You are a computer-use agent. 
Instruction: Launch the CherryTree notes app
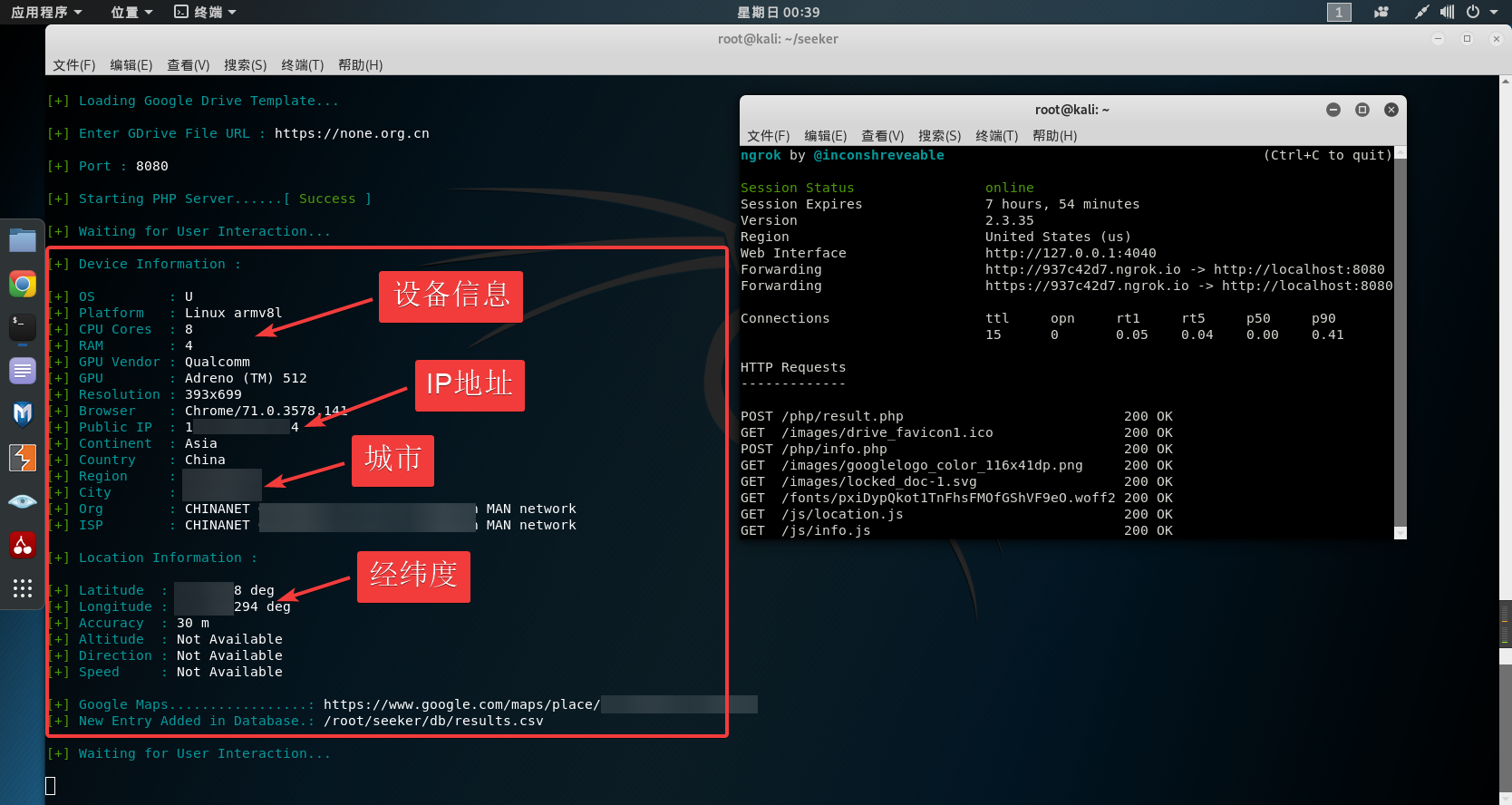[23, 545]
